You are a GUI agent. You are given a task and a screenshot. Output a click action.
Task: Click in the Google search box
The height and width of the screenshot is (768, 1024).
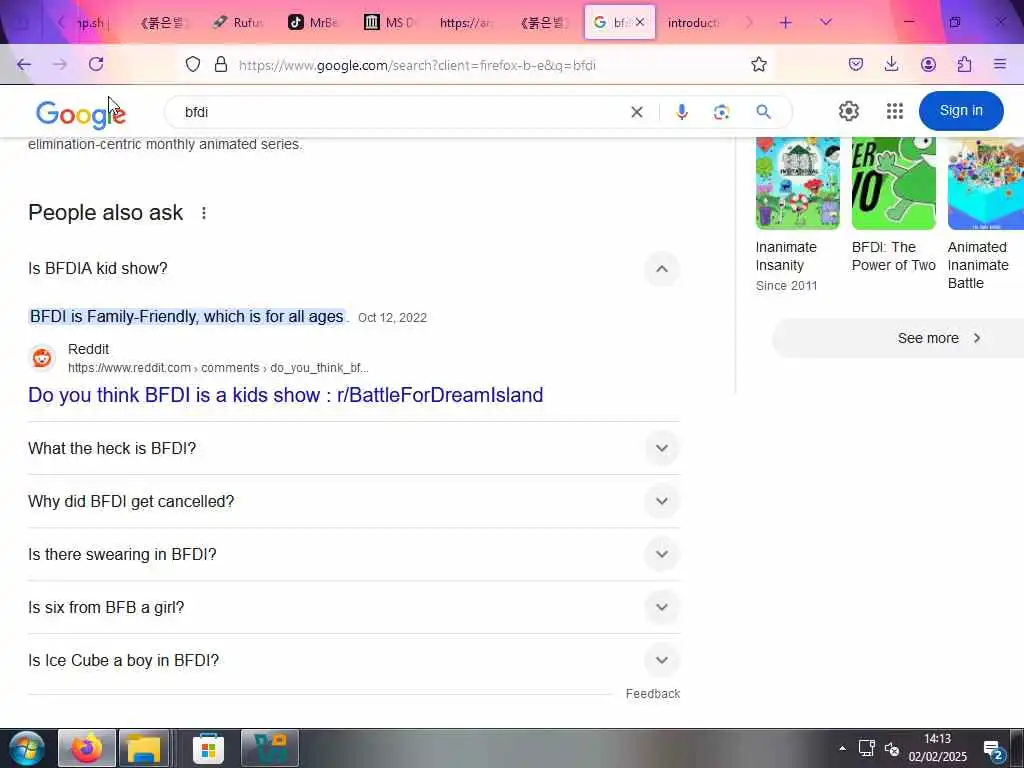pyautogui.click(x=398, y=112)
